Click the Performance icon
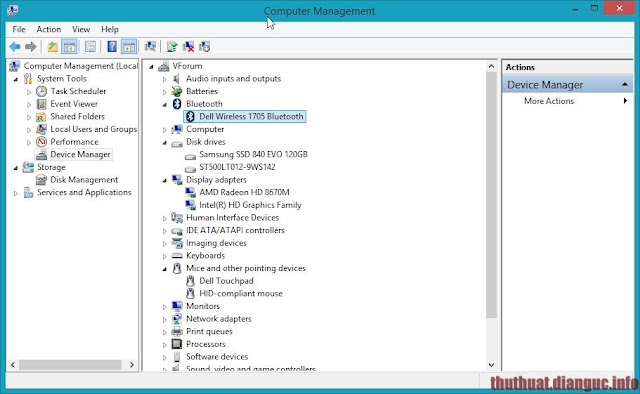 (x=41, y=142)
